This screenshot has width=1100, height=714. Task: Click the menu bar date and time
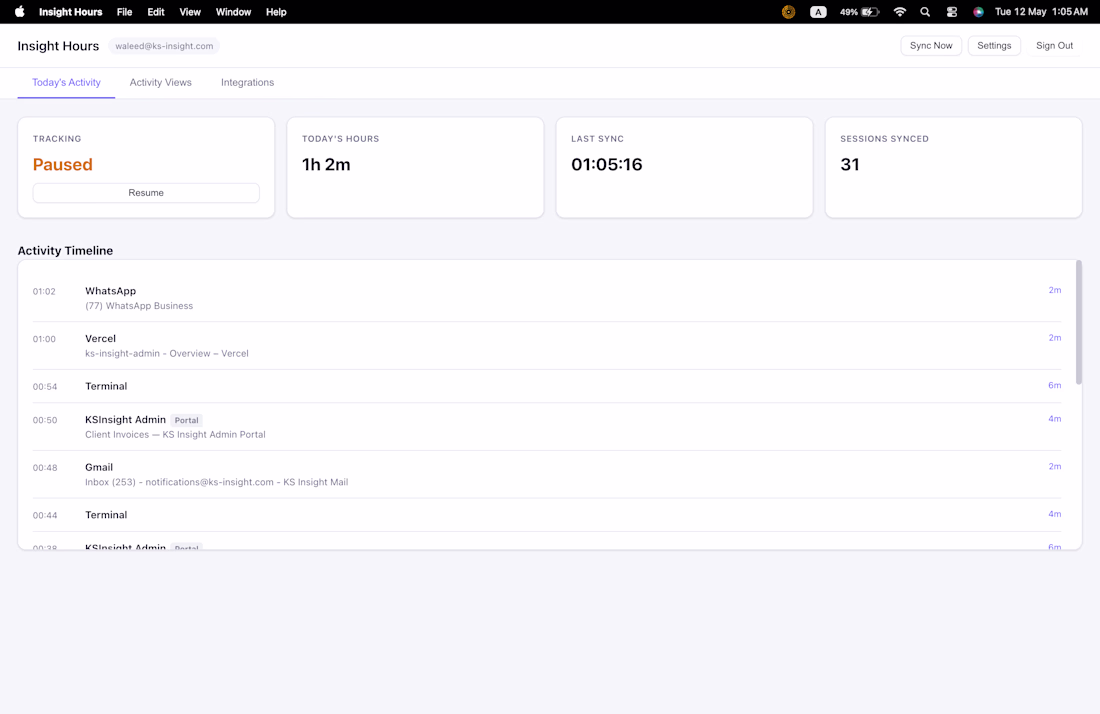pyautogui.click(x=1041, y=12)
